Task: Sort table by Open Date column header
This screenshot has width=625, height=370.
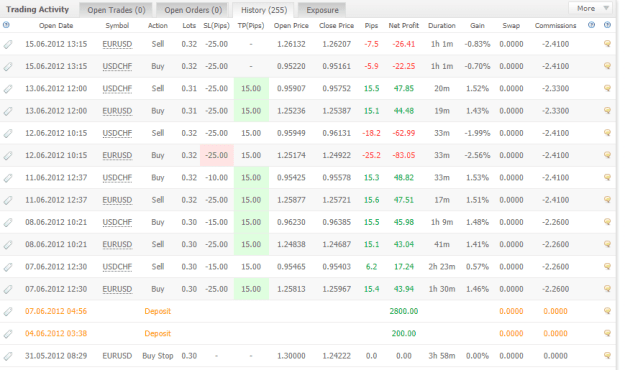Action: point(56,26)
